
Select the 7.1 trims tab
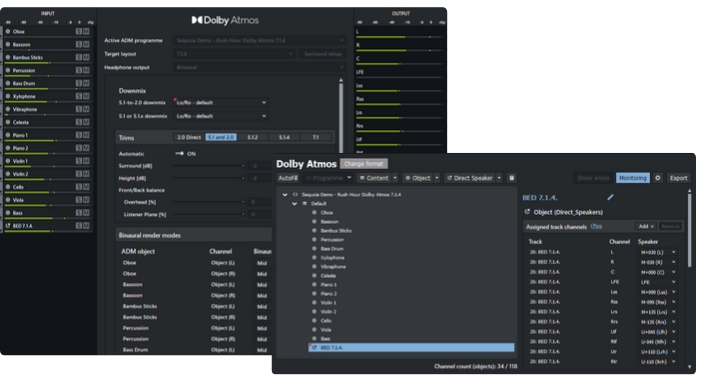(316, 137)
